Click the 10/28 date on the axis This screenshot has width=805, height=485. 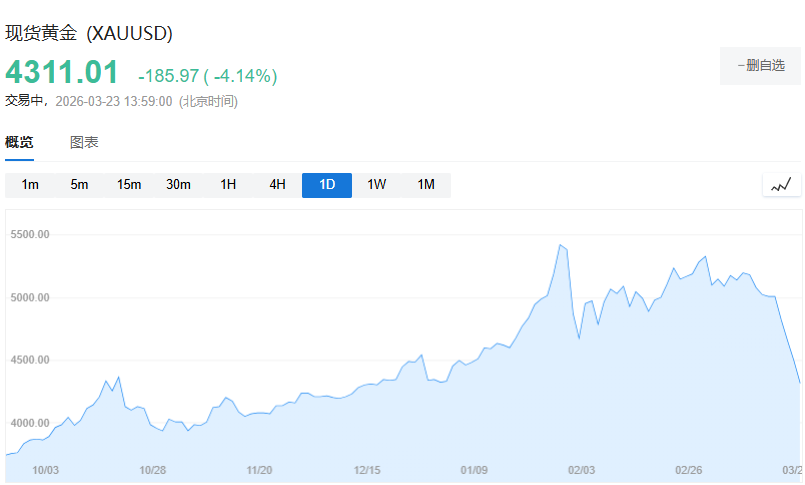(x=152, y=469)
